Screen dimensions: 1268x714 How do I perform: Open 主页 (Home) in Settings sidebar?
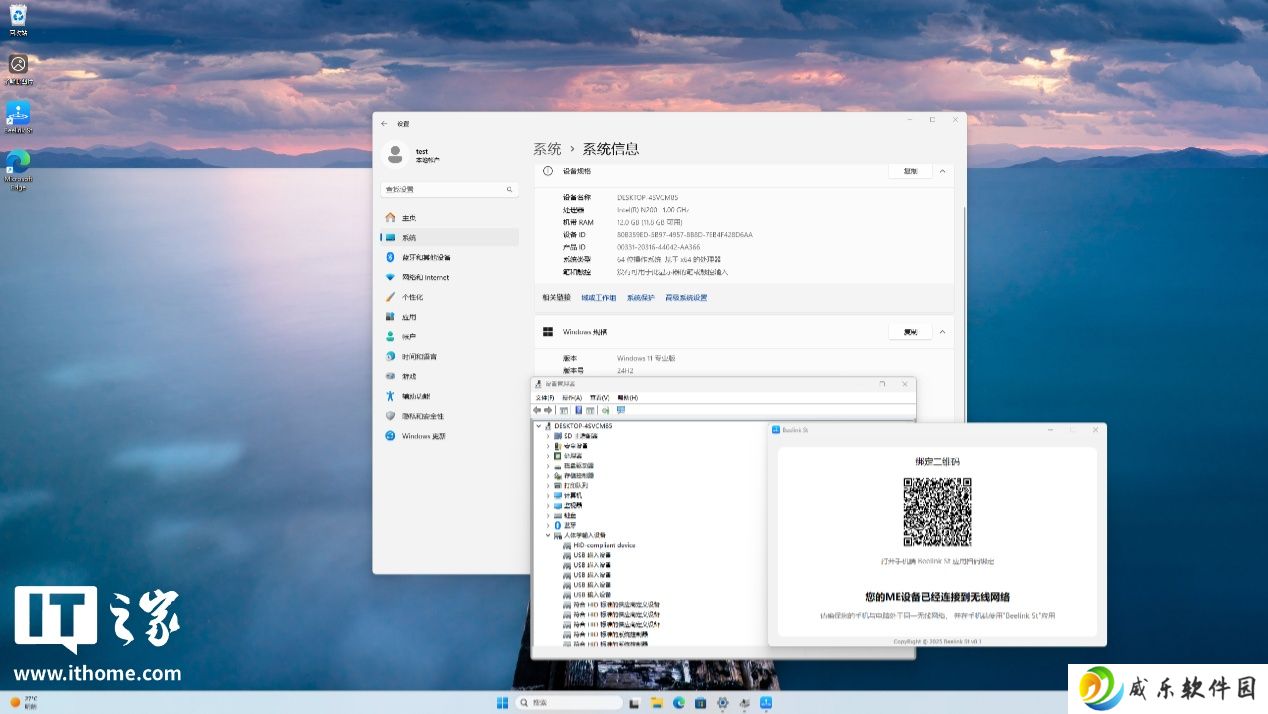coord(450,218)
